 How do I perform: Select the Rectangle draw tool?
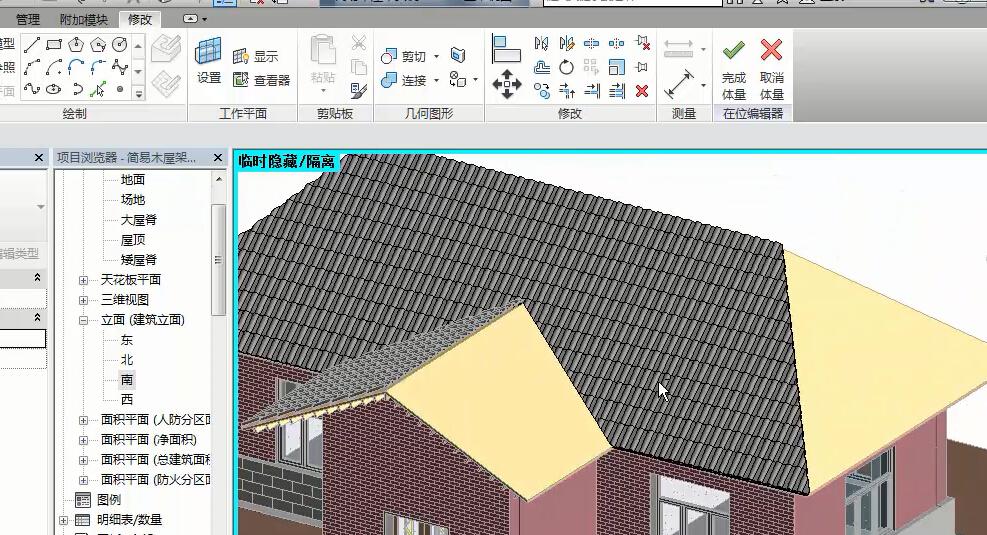point(54,45)
